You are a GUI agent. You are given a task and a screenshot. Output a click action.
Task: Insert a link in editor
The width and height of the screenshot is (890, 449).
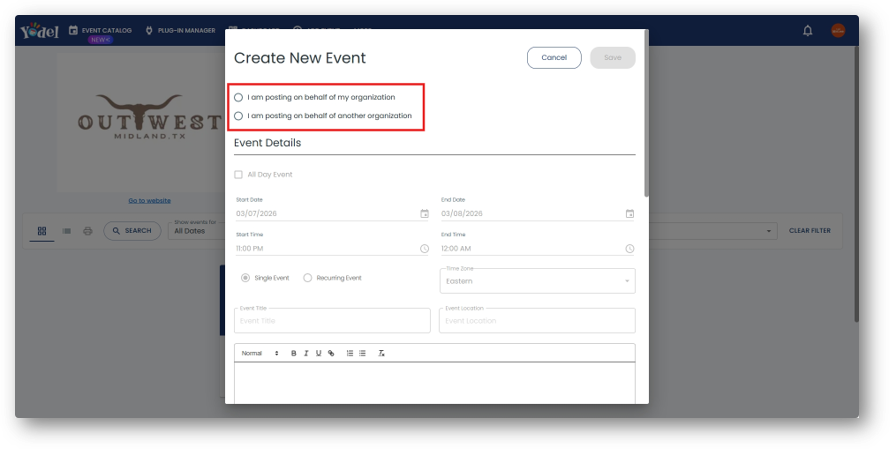pos(331,353)
